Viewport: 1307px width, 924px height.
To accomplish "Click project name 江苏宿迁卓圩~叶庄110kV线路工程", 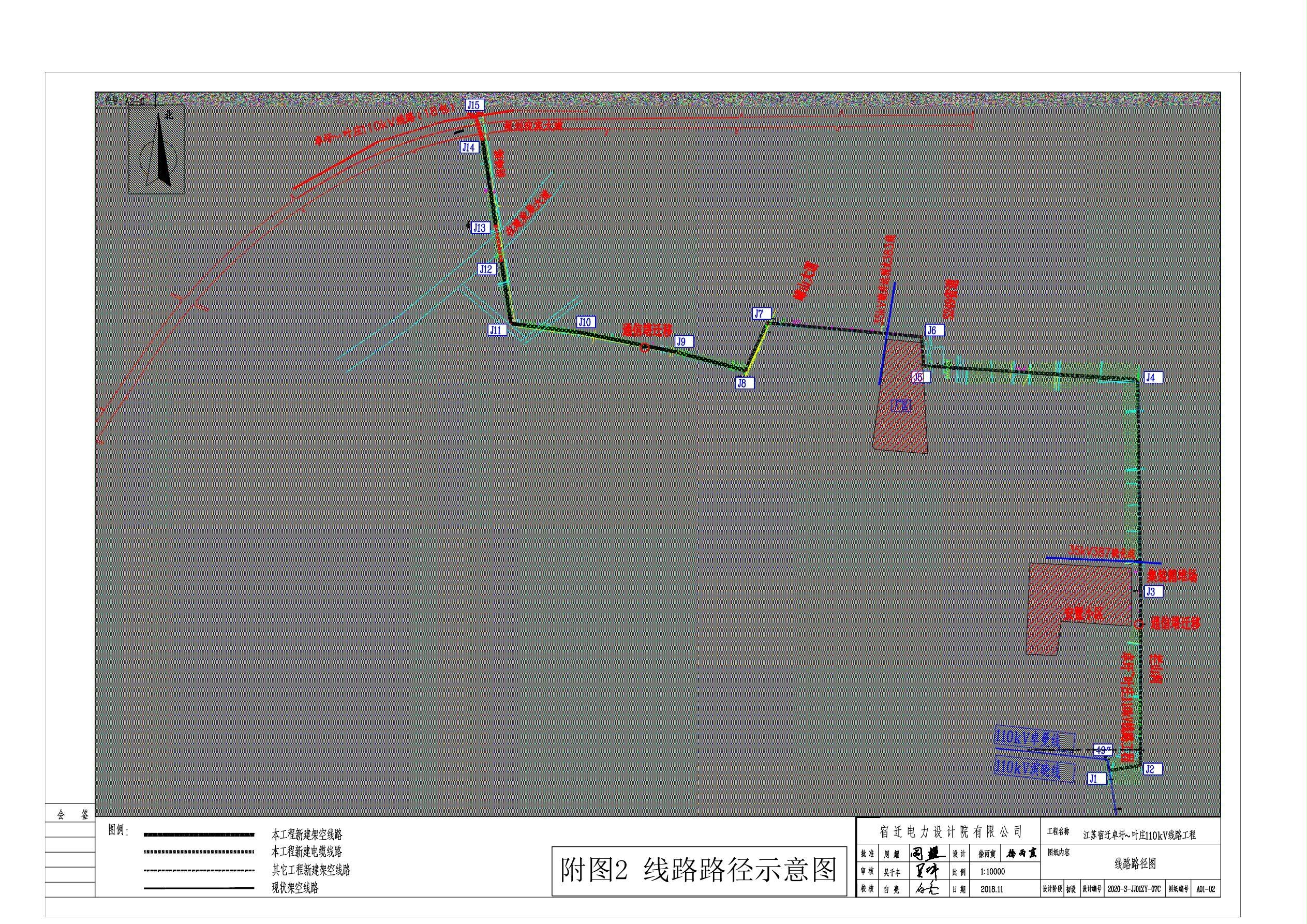I will point(1139,835).
